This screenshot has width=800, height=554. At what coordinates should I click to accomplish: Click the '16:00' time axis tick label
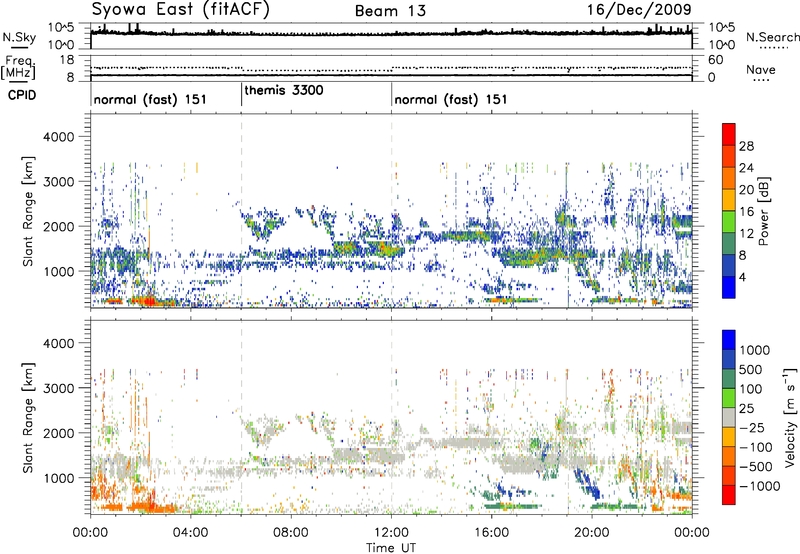491,533
